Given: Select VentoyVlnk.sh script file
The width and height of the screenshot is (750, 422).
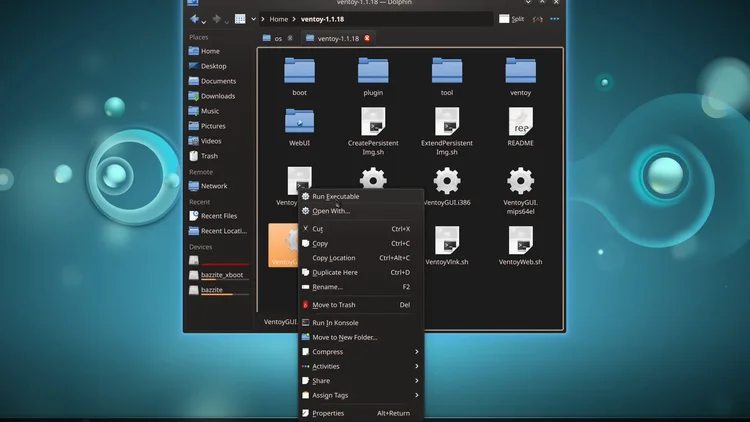Looking at the screenshot, I should point(447,245).
